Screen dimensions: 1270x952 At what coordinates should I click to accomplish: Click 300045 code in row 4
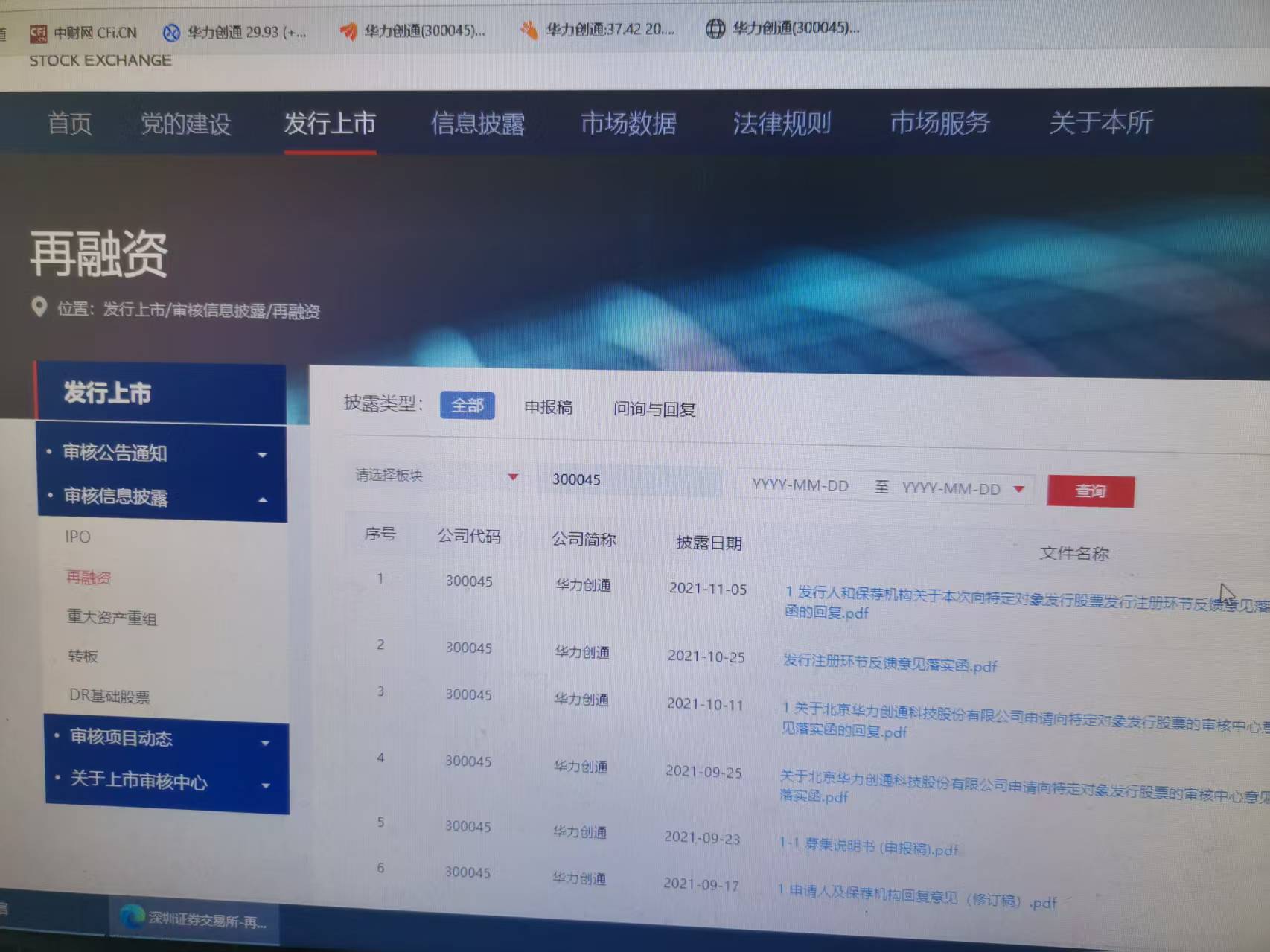(468, 761)
